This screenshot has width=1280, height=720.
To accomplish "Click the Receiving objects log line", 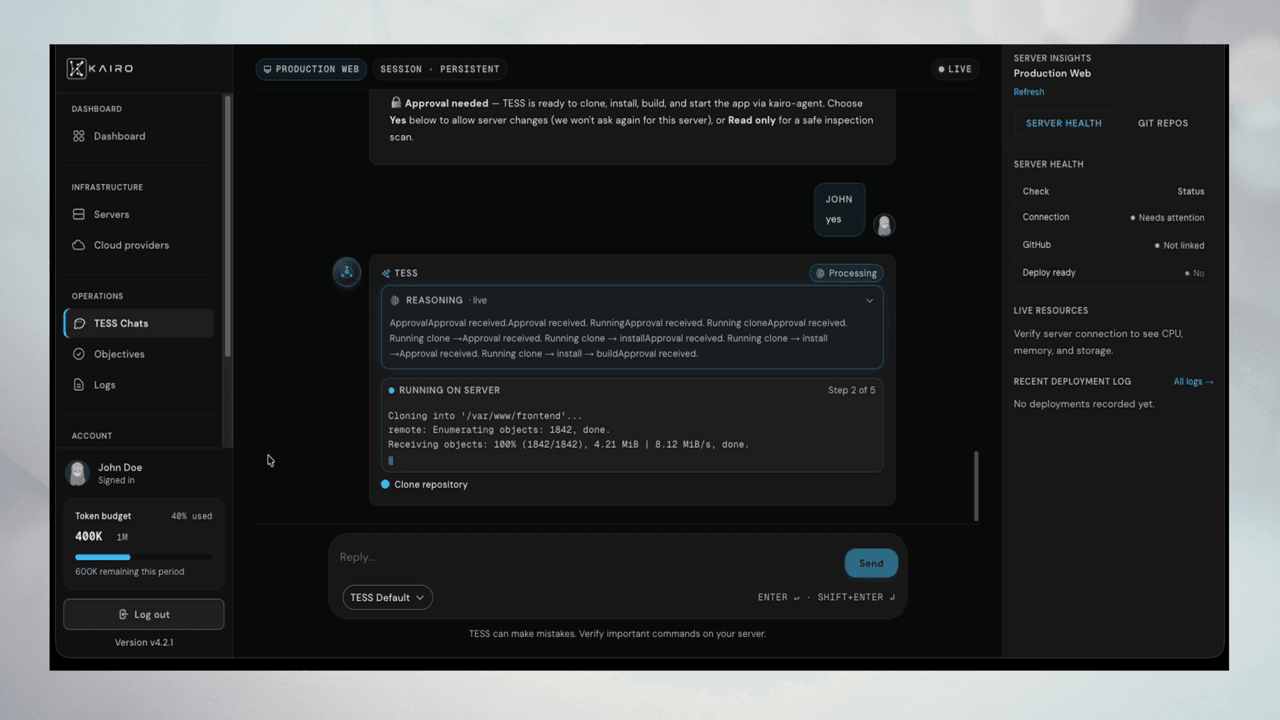I will [568, 444].
